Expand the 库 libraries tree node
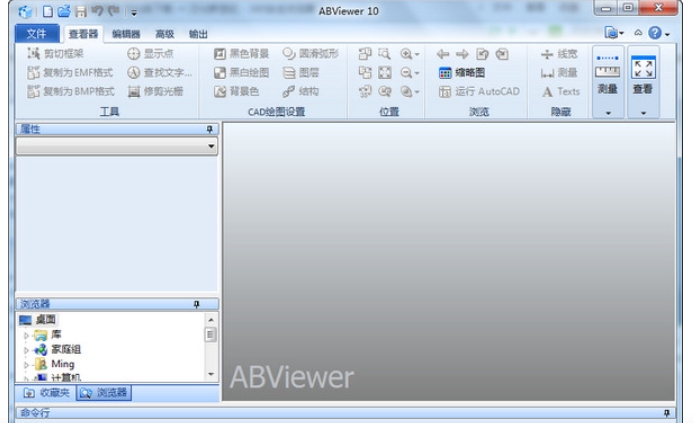 click(x=26, y=335)
